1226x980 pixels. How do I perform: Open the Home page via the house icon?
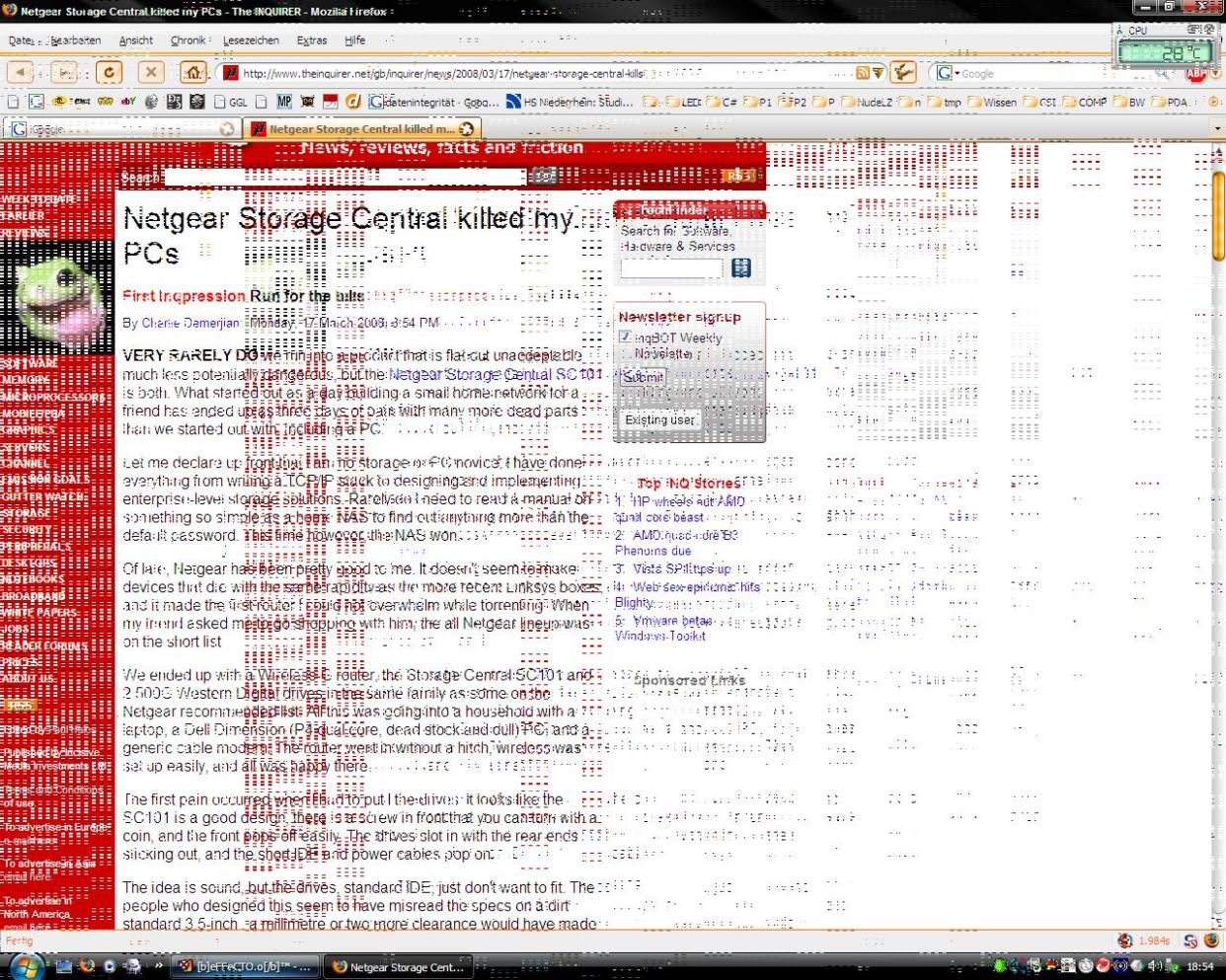click(193, 72)
